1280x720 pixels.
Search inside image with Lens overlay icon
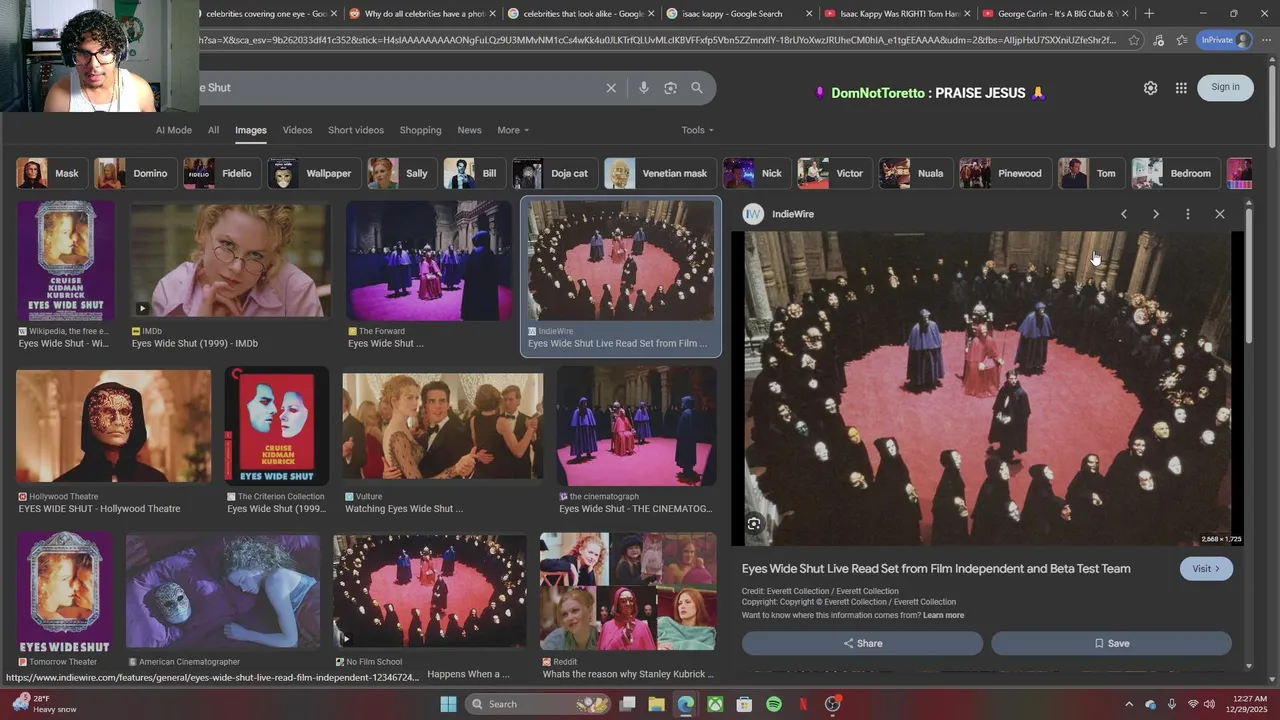pos(754,524)
